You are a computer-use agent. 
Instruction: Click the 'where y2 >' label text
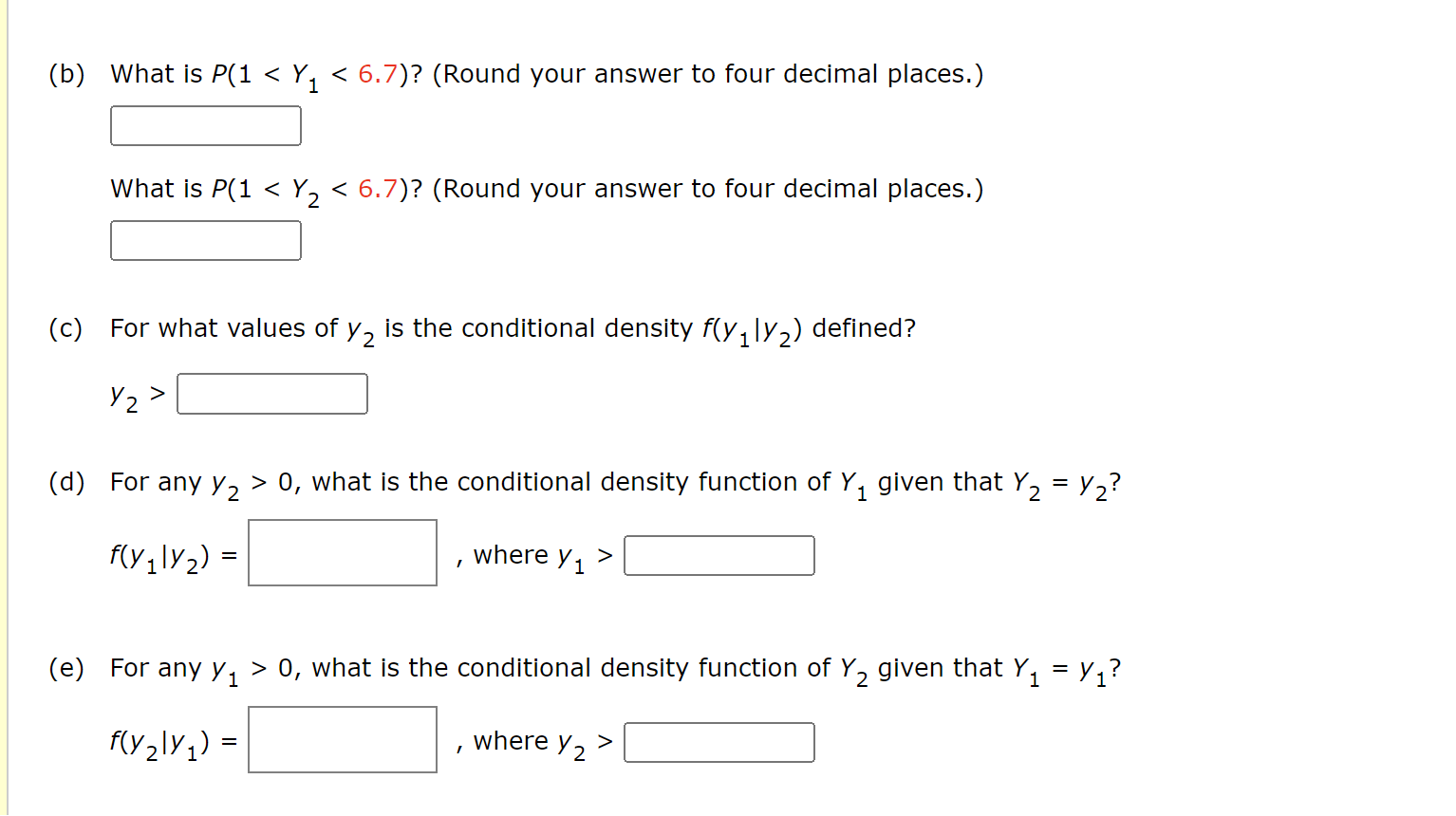click(x=532, y=741)
